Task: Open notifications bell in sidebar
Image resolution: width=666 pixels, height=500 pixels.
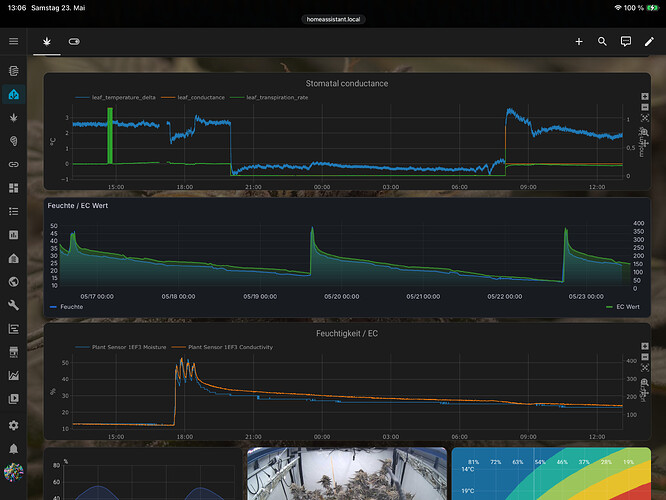Action: [14, 449]
